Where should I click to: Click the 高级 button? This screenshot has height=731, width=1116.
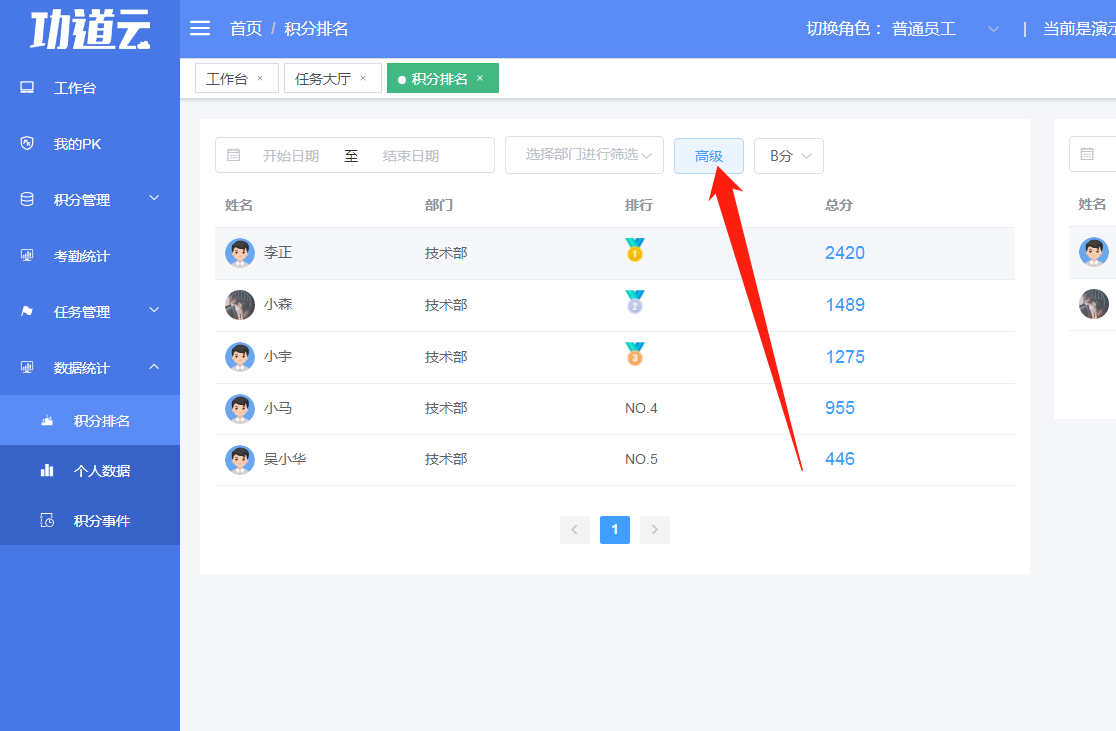[709, 156]
